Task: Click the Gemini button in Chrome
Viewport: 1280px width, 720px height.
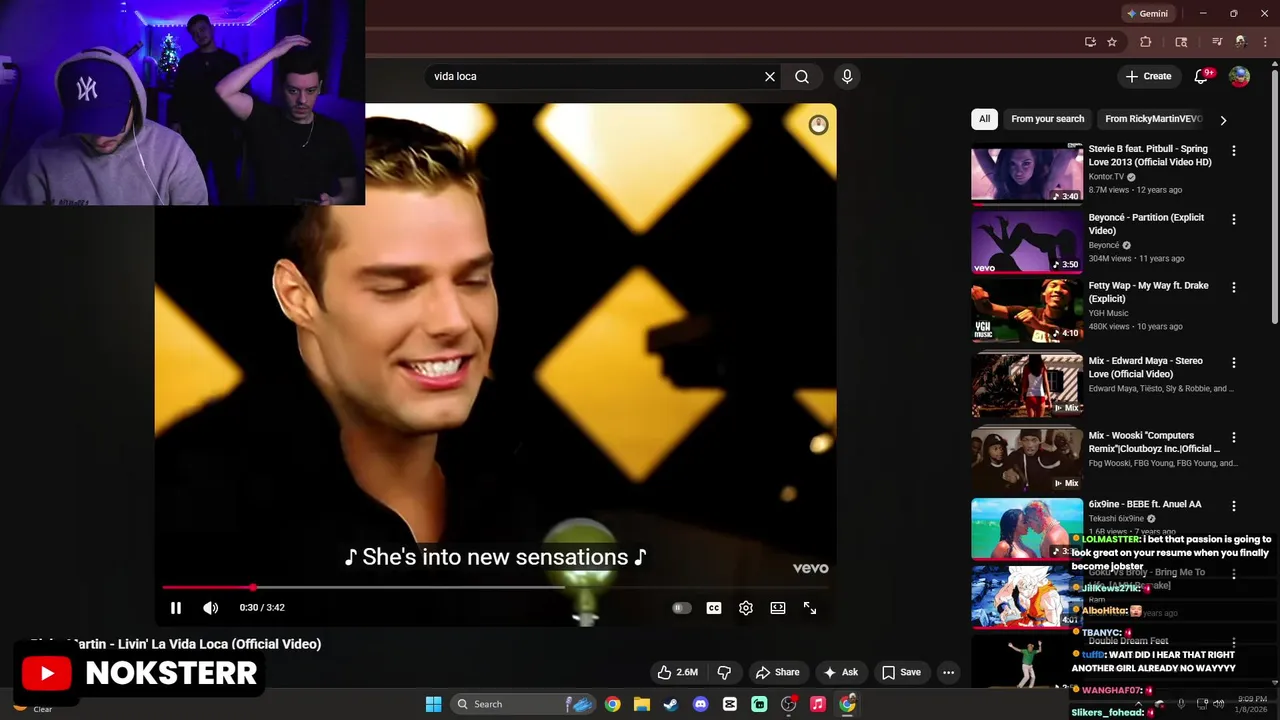Action: pos(1146,14)
